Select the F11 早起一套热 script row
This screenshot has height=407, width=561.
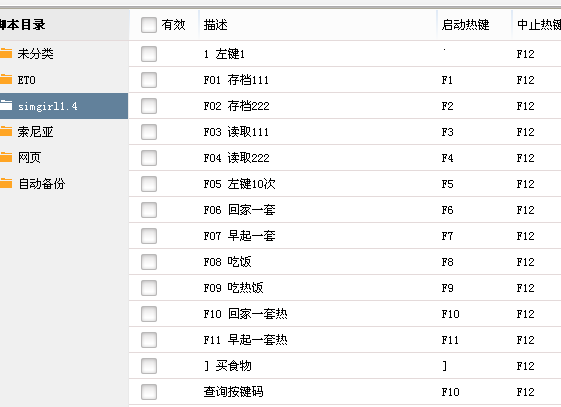[345, 340]
